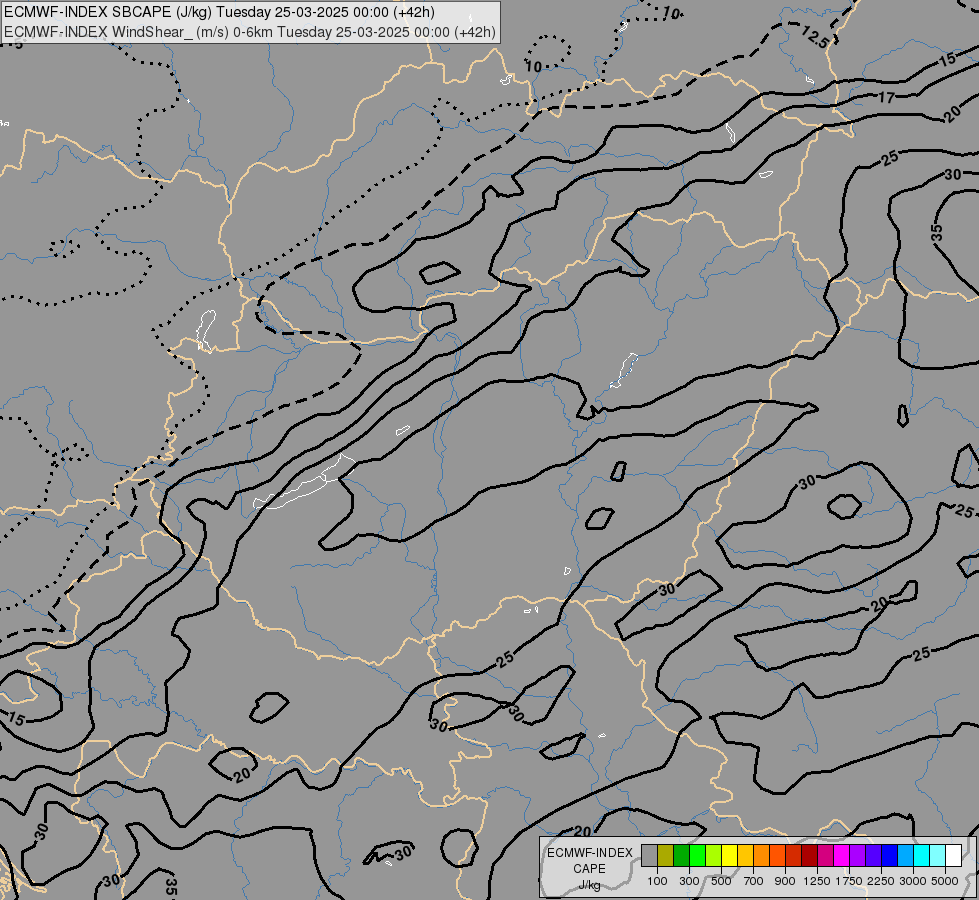Click the WindShear 0-6km title line
The image size is (979, 900).
pos(250,32)
